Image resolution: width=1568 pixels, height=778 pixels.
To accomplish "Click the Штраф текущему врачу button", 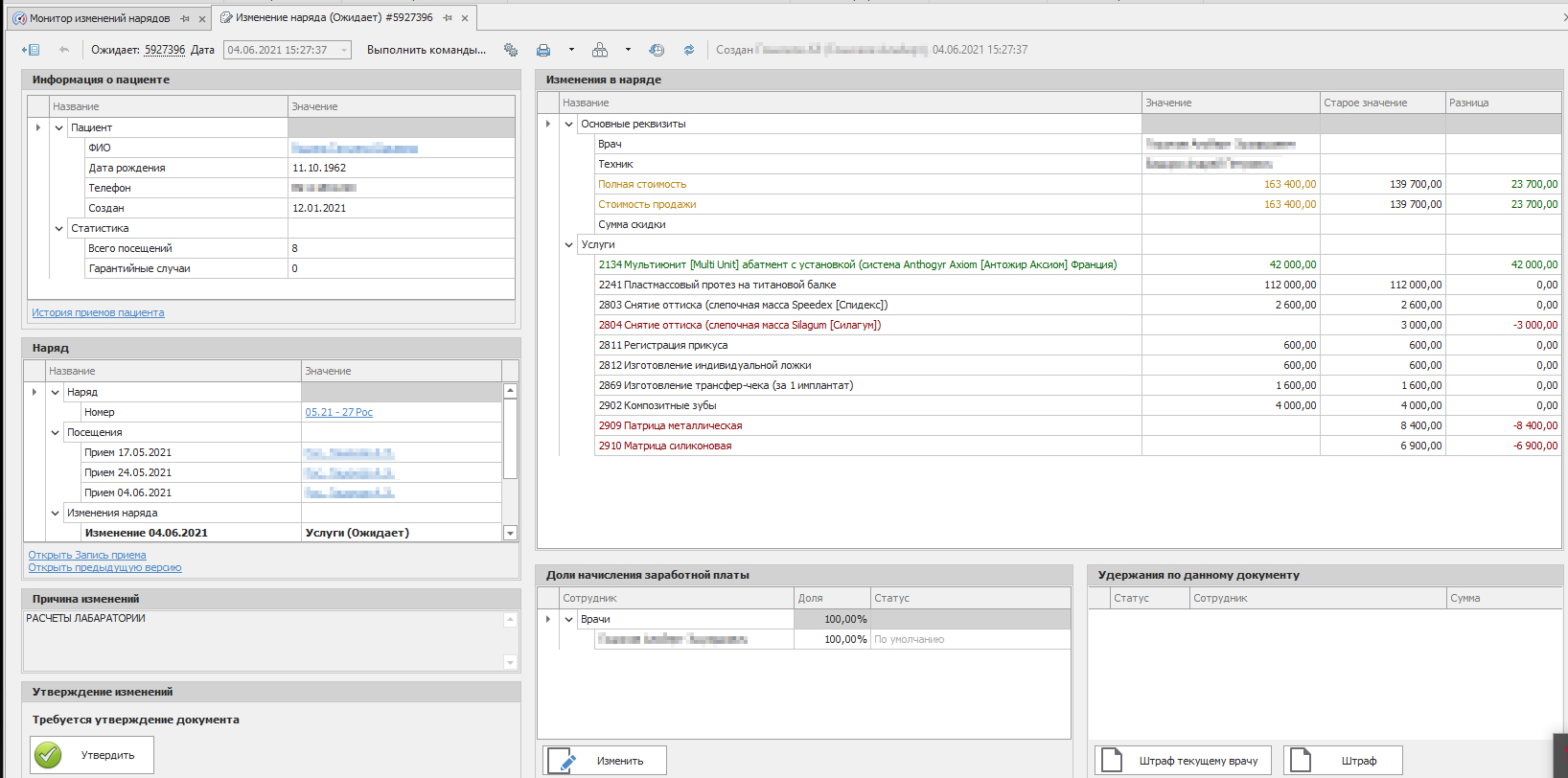I will [1183, 761].
